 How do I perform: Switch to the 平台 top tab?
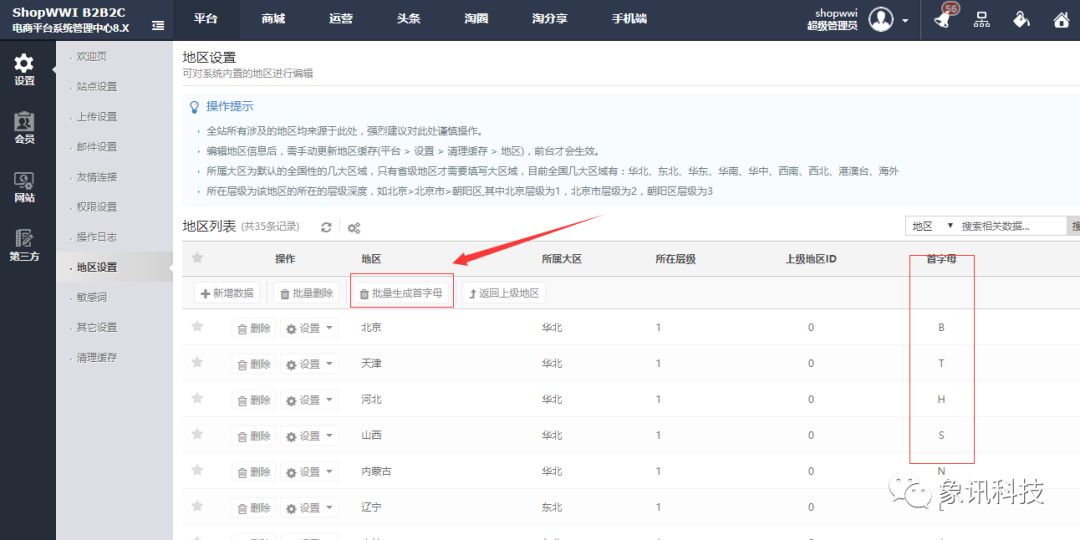point(205,19)
